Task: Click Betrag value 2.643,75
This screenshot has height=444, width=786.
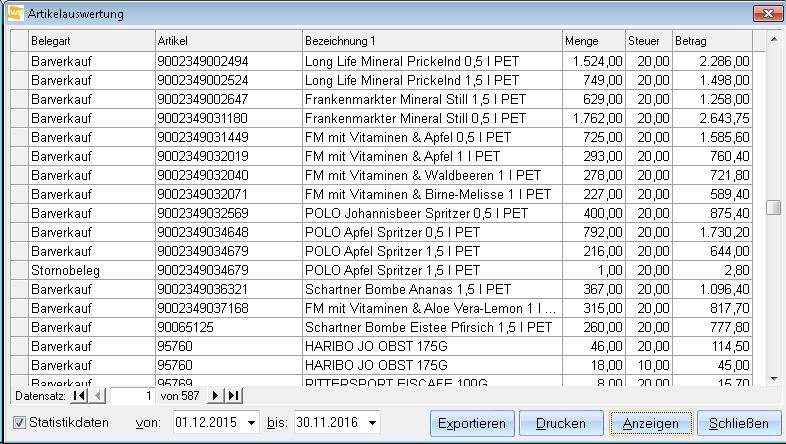Action: point(724,118)
